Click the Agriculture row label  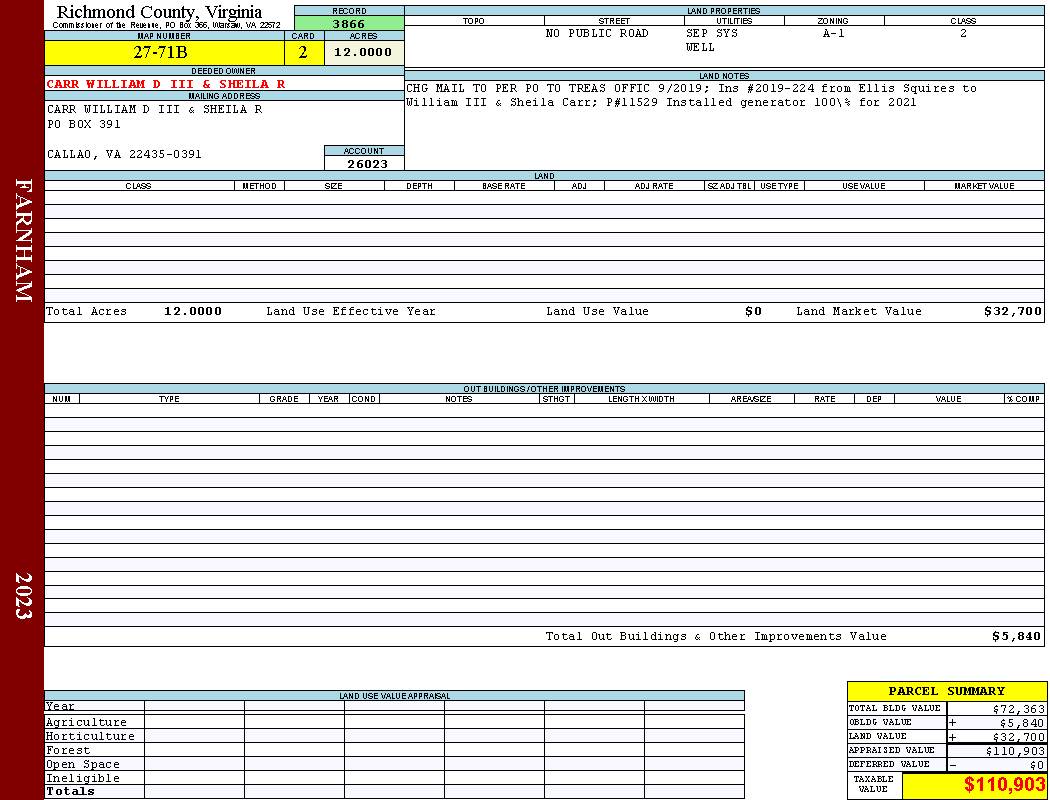86,722
